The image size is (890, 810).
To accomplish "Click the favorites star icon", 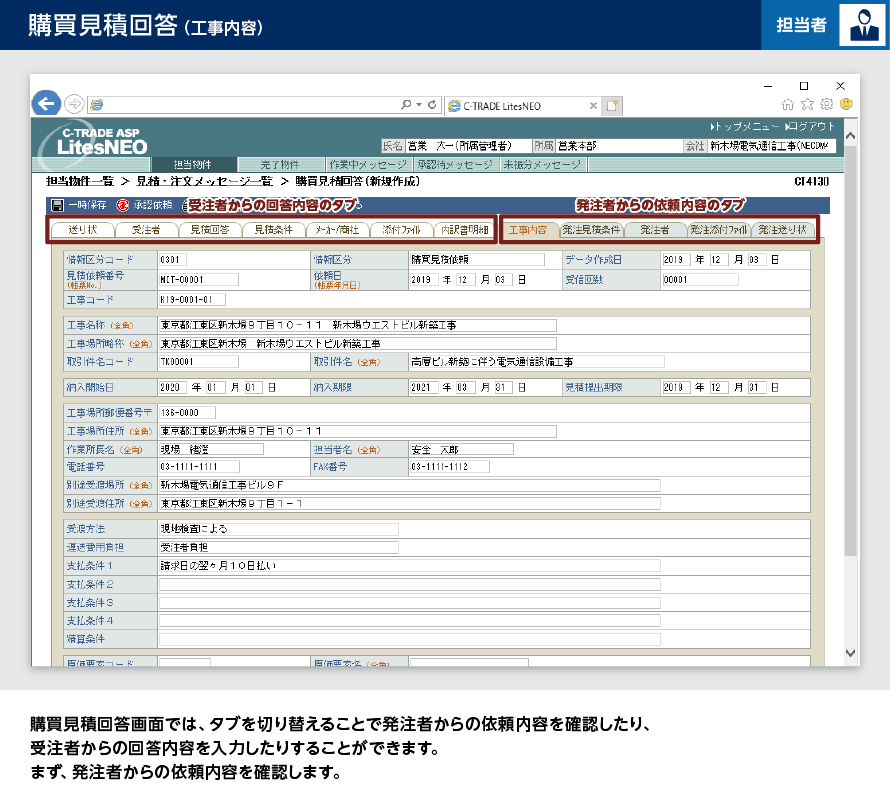I will click(x=808, y=104).
